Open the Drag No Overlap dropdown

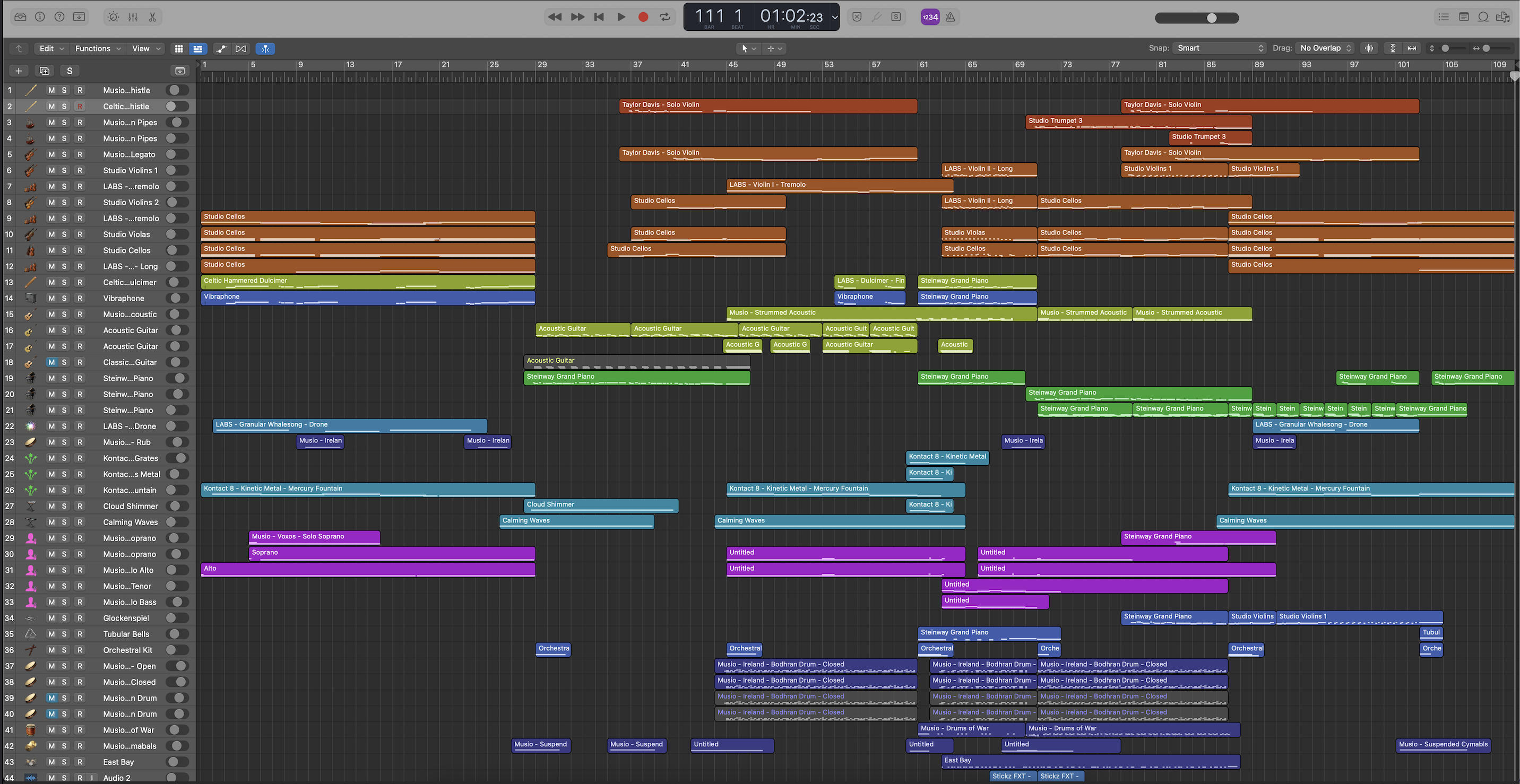1325,48
